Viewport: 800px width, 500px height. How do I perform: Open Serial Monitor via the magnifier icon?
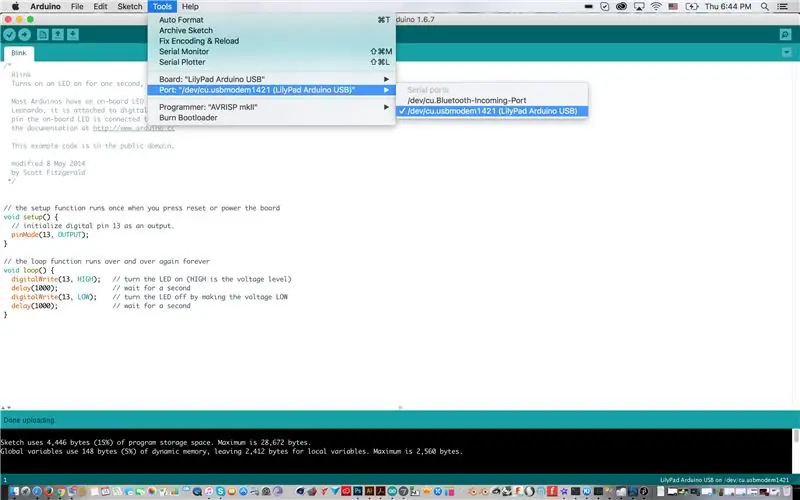click(785, 34)
